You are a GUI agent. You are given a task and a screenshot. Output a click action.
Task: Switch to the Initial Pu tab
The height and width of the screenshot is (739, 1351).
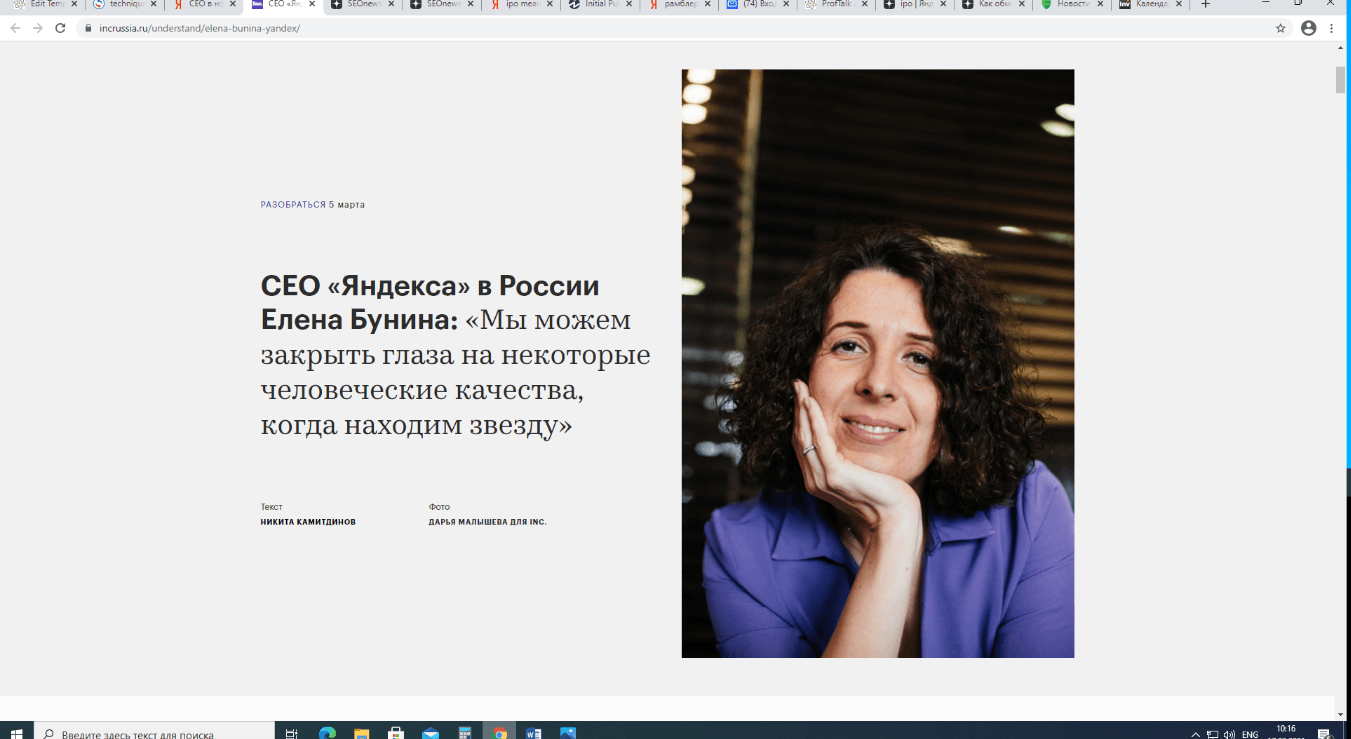pos(597,5)
